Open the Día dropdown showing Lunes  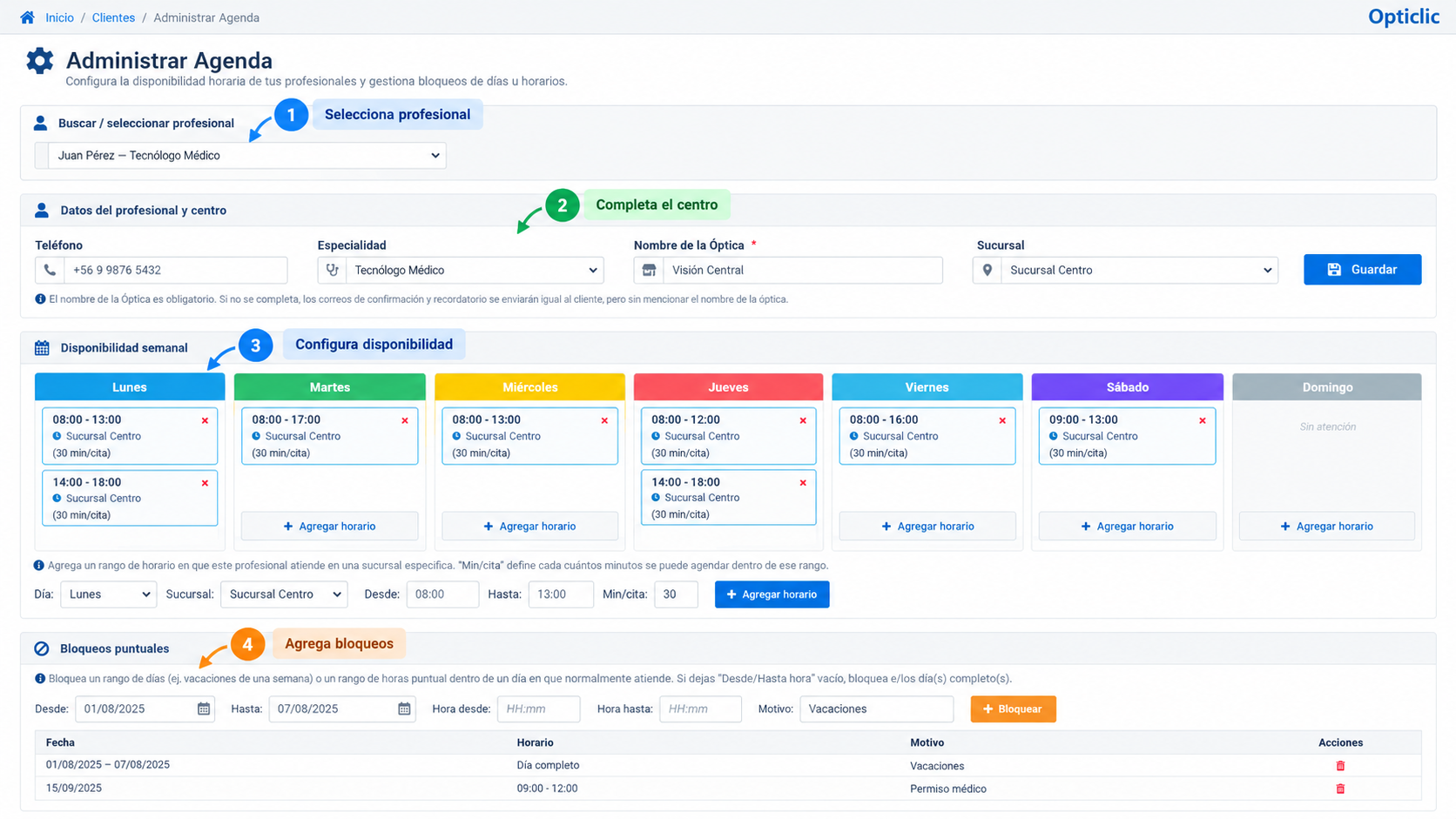[108, 594]
